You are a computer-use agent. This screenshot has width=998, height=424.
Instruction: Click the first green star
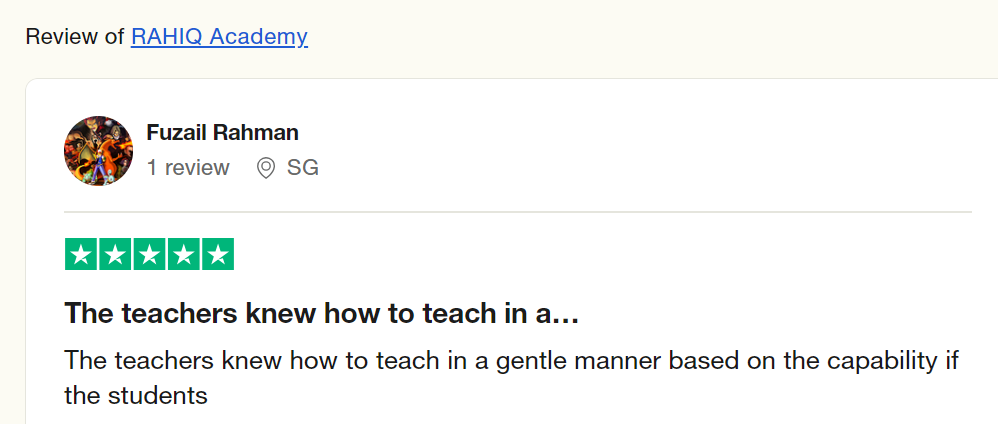(x=82, y=254)
